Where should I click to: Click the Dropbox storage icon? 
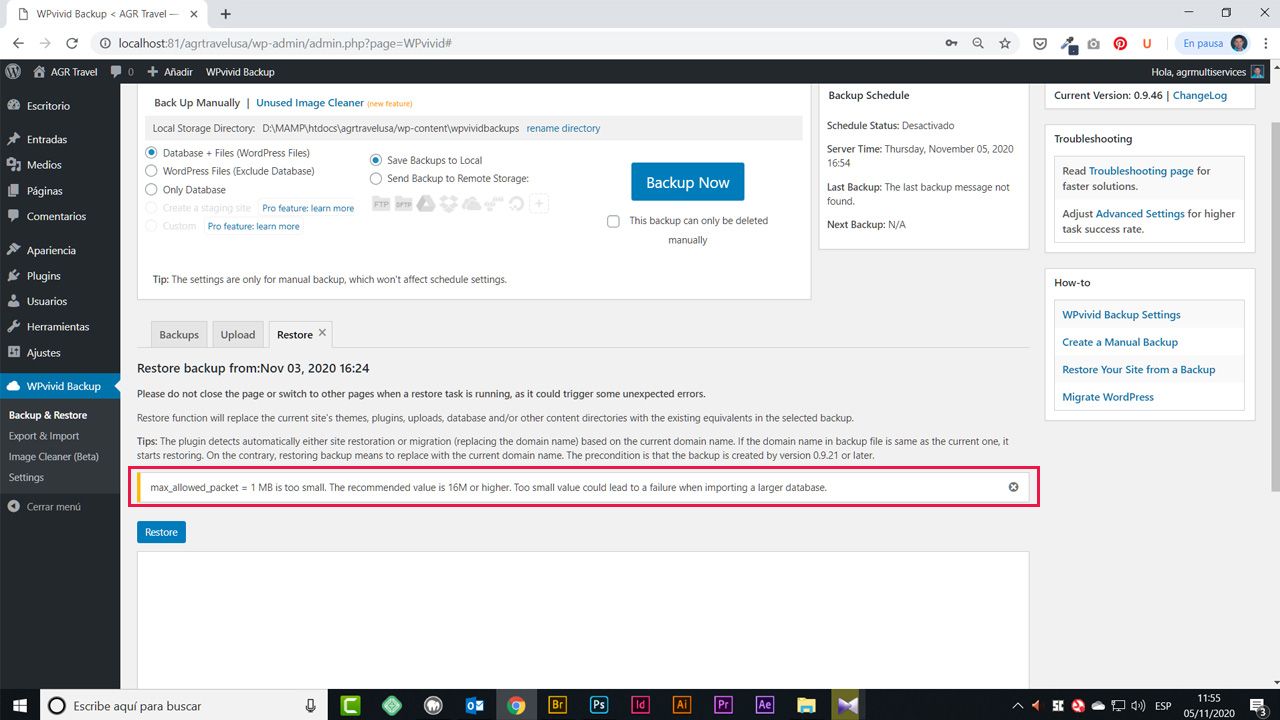click(x=449, y=204)
